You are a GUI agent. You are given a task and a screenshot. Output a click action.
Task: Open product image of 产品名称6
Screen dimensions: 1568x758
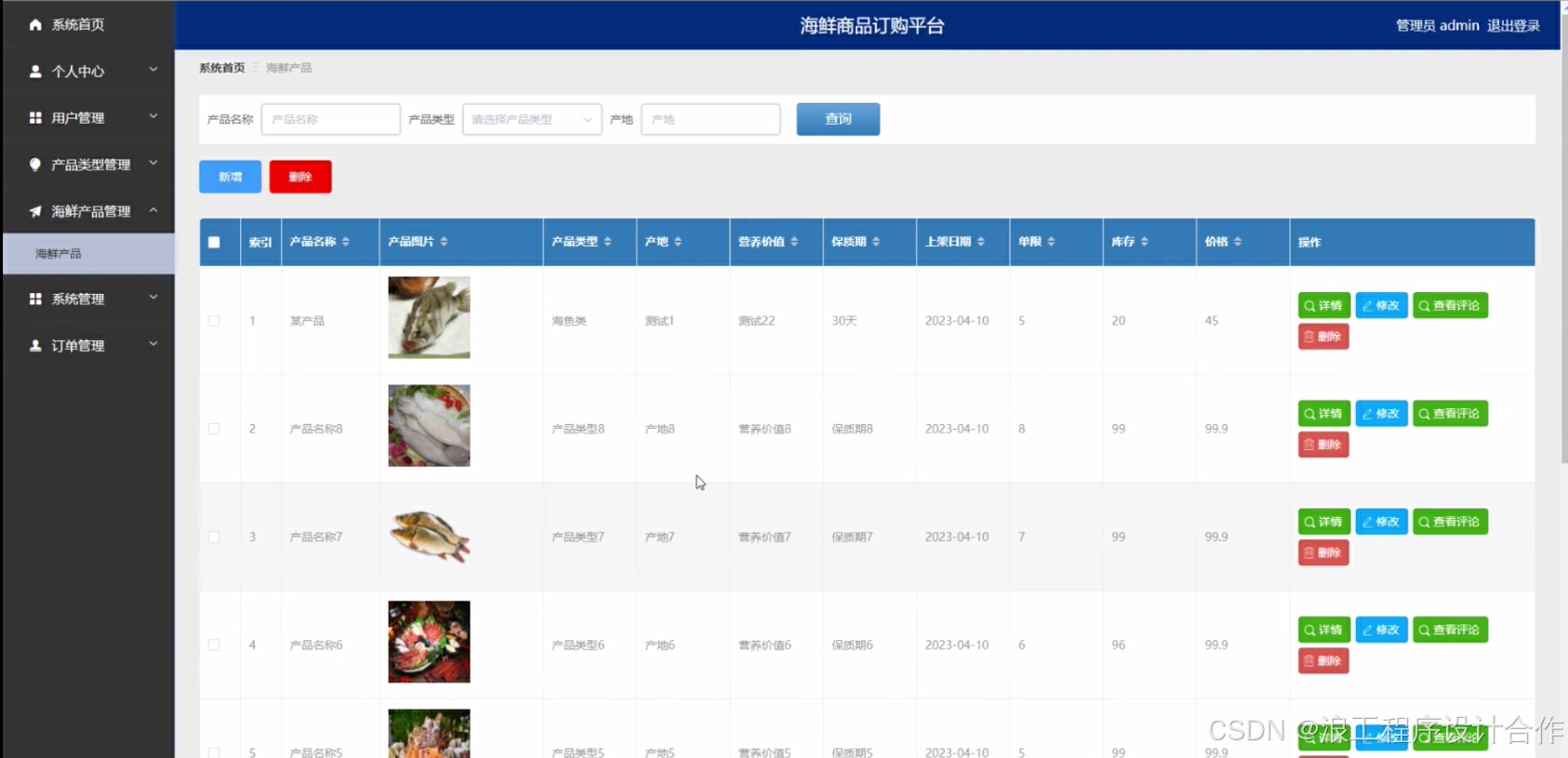[x=429, y=642]
